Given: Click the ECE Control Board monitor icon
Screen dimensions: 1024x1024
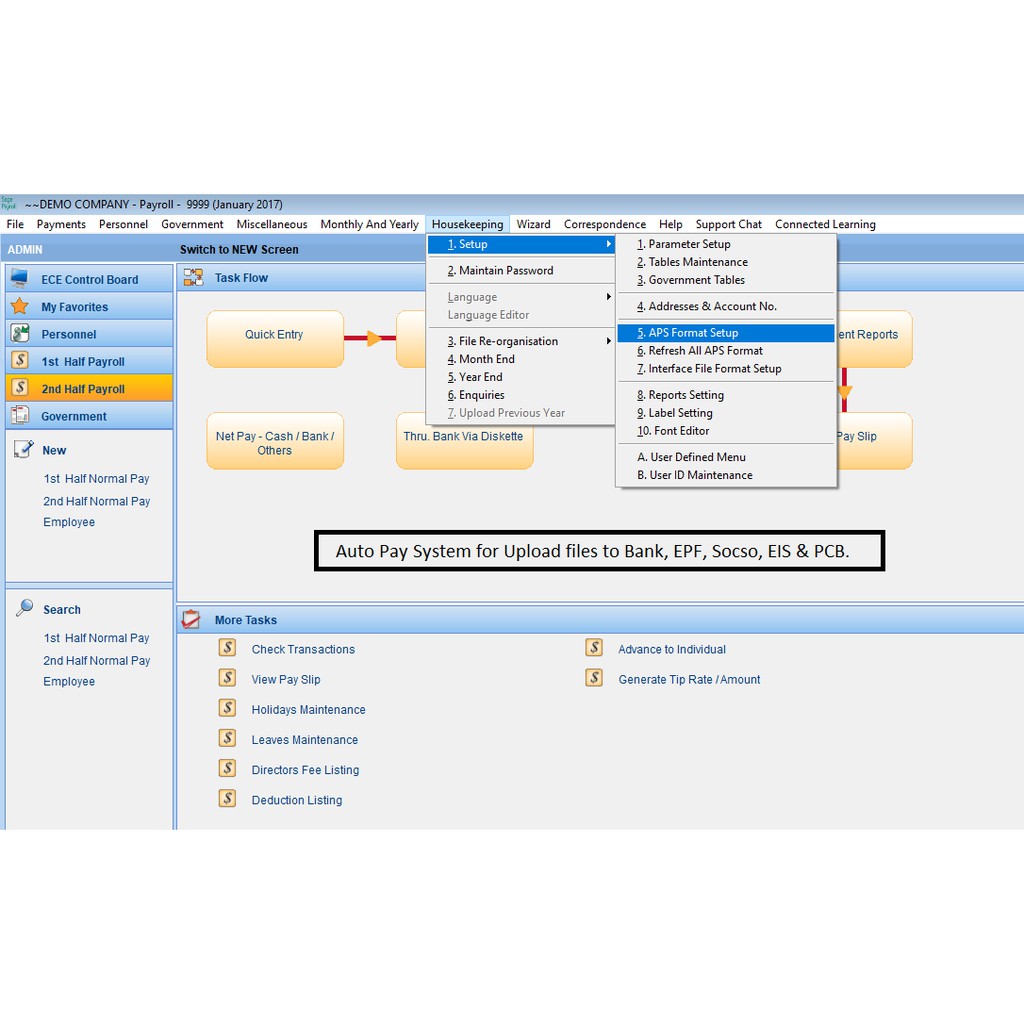Looking at the screenshot, I should click(20, 279).
